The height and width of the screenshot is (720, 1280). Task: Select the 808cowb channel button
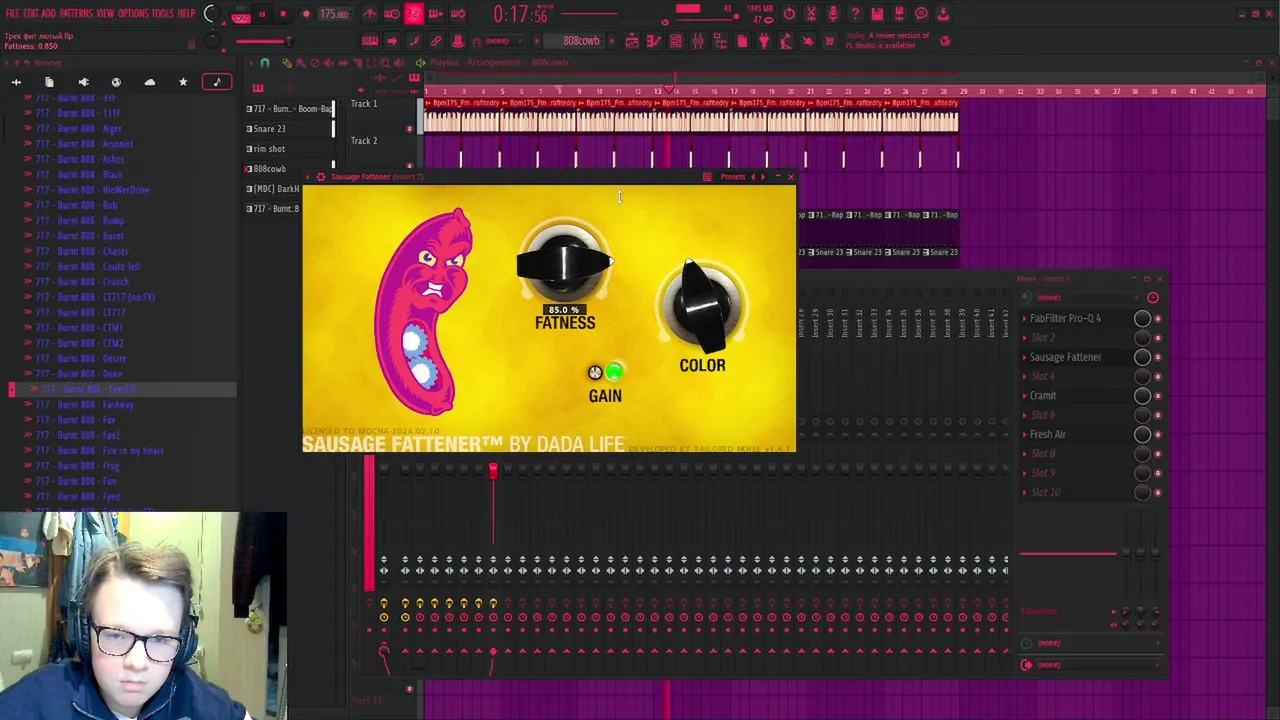(270, 169)
